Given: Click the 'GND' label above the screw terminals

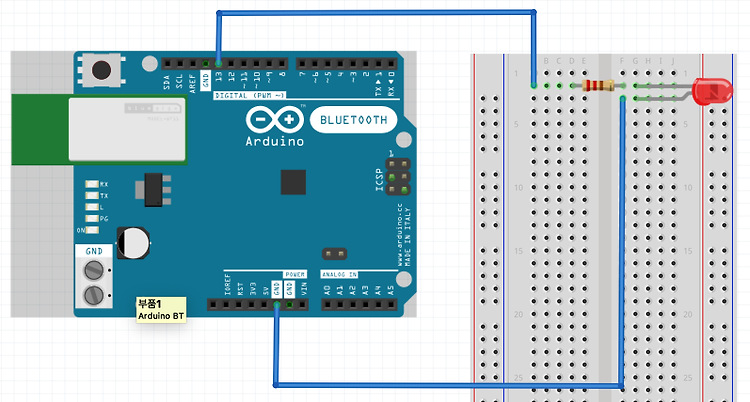Looking at the screenshot, I should point(94,251).
